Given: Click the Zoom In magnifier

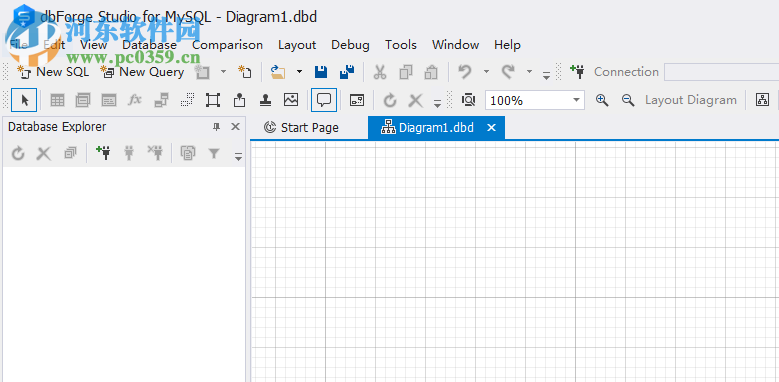Looking at the screenshot, I should [602, 100].
